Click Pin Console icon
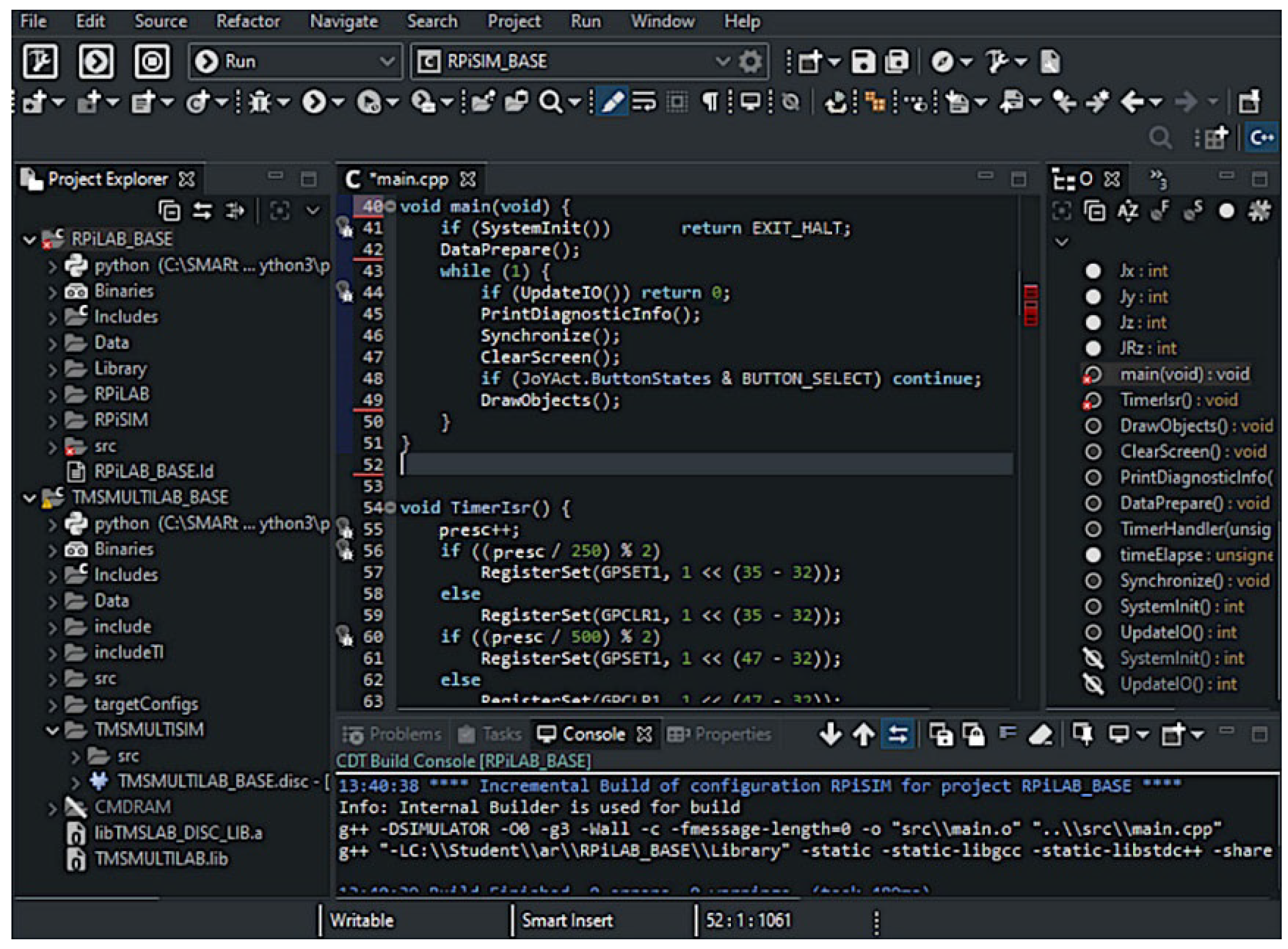 click(x=1082, y=733)
